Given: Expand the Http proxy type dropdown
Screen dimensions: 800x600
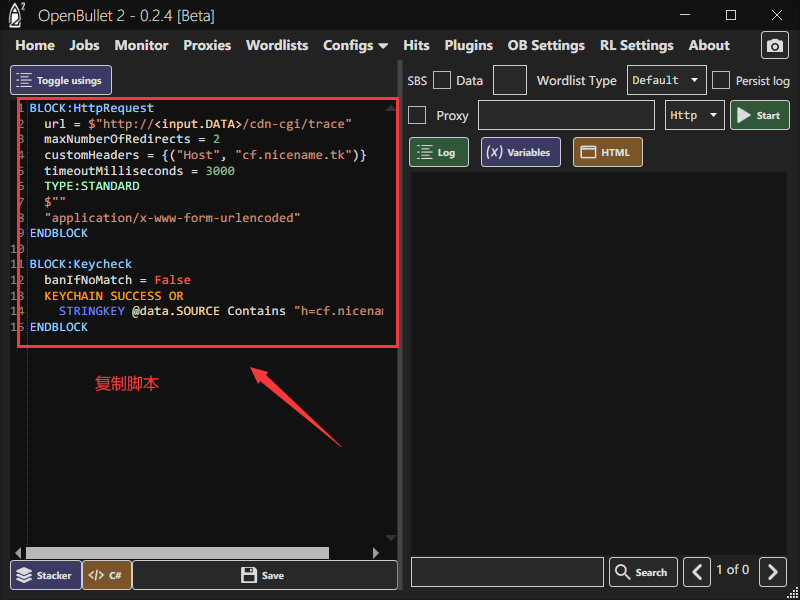Looking at the screenshot, I should [695, 115].
